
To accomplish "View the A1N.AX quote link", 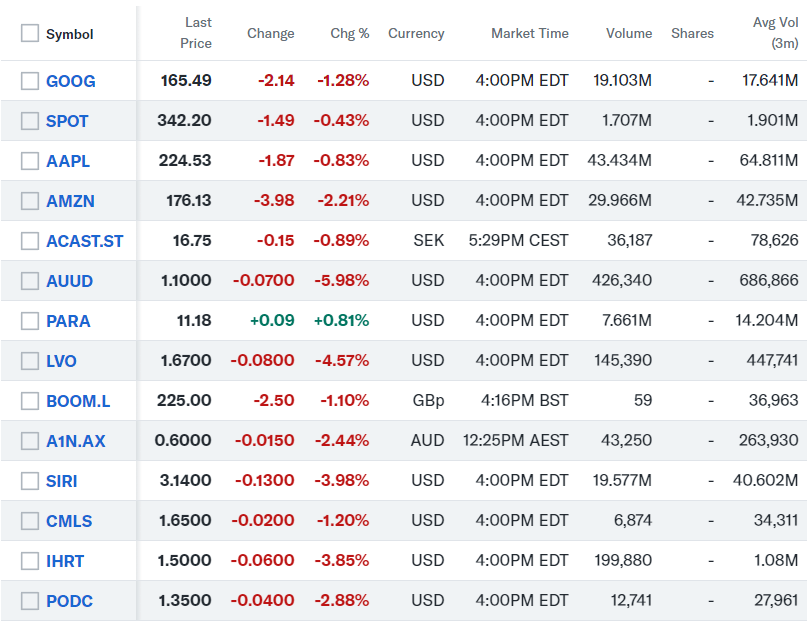I will 72,441.
